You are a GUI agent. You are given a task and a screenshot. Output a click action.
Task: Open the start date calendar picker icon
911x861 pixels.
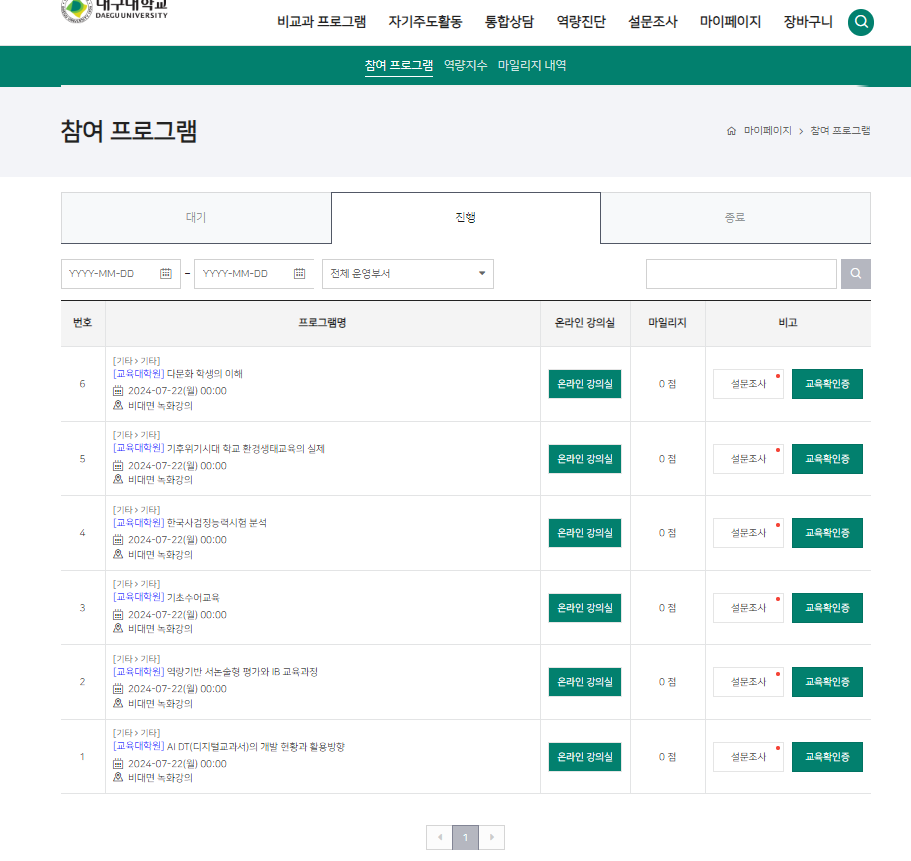pos(166,274)
